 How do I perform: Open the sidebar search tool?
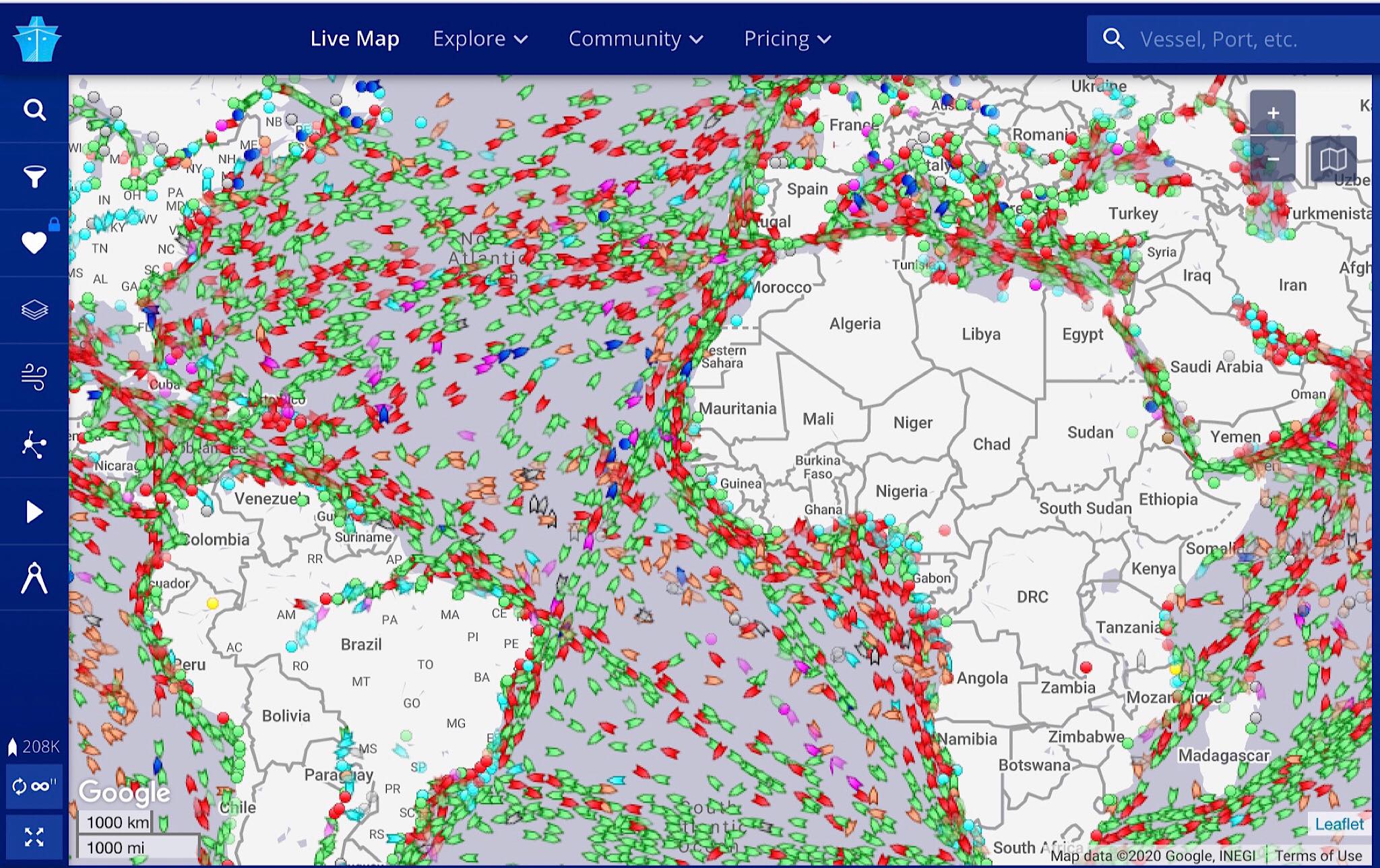click(x=34, y=109)
